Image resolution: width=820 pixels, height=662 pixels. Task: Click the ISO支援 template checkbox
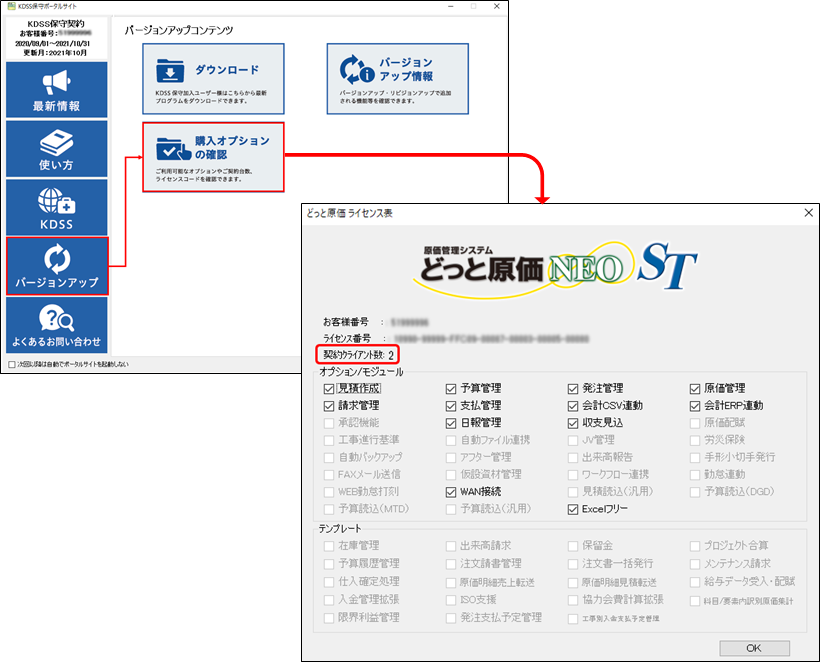[451, 600]
